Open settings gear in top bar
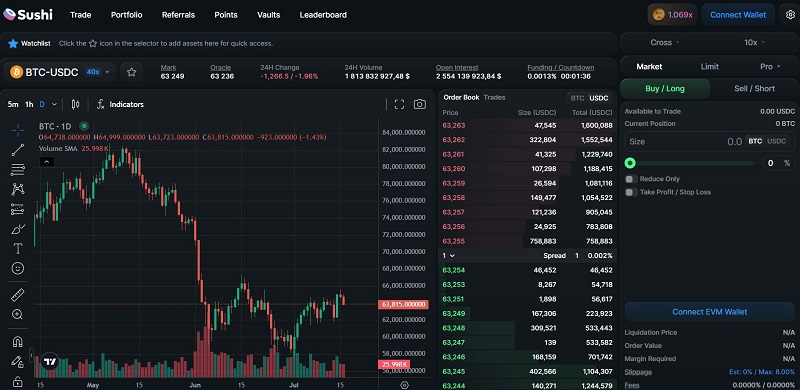Image resolution: width=800 pixels, height=390 pixels. click(x=790, y=15)
